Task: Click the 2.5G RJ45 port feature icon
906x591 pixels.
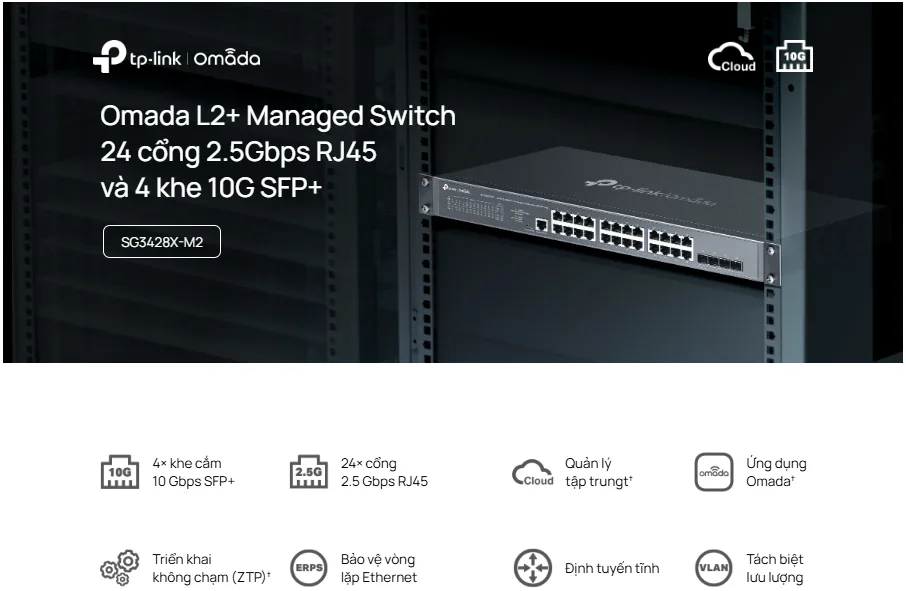Action: (x=309, y=471)
